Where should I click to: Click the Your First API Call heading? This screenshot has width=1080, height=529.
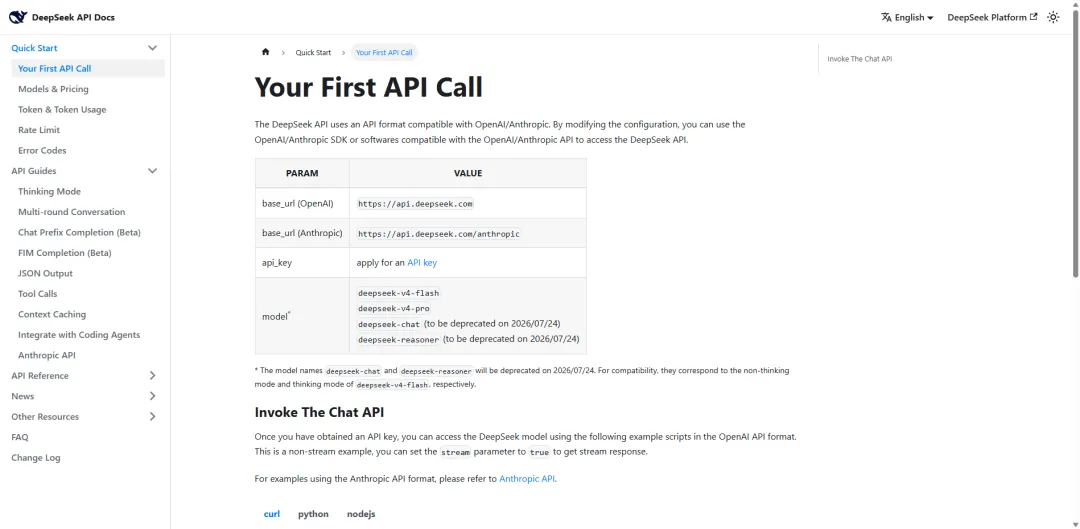click(x=368, y=88)
